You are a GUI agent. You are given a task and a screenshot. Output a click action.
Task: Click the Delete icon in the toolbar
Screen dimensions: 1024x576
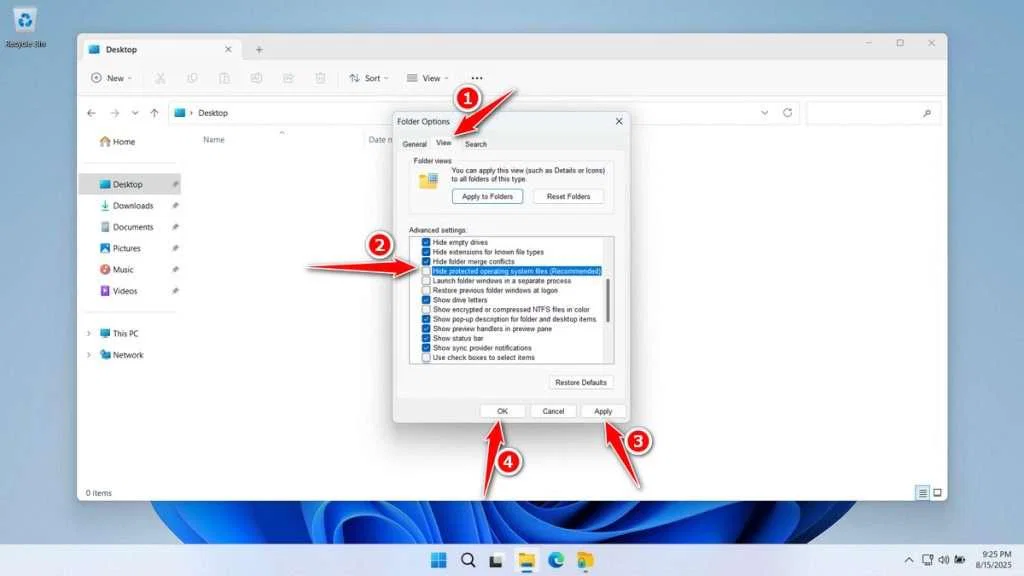319,78
